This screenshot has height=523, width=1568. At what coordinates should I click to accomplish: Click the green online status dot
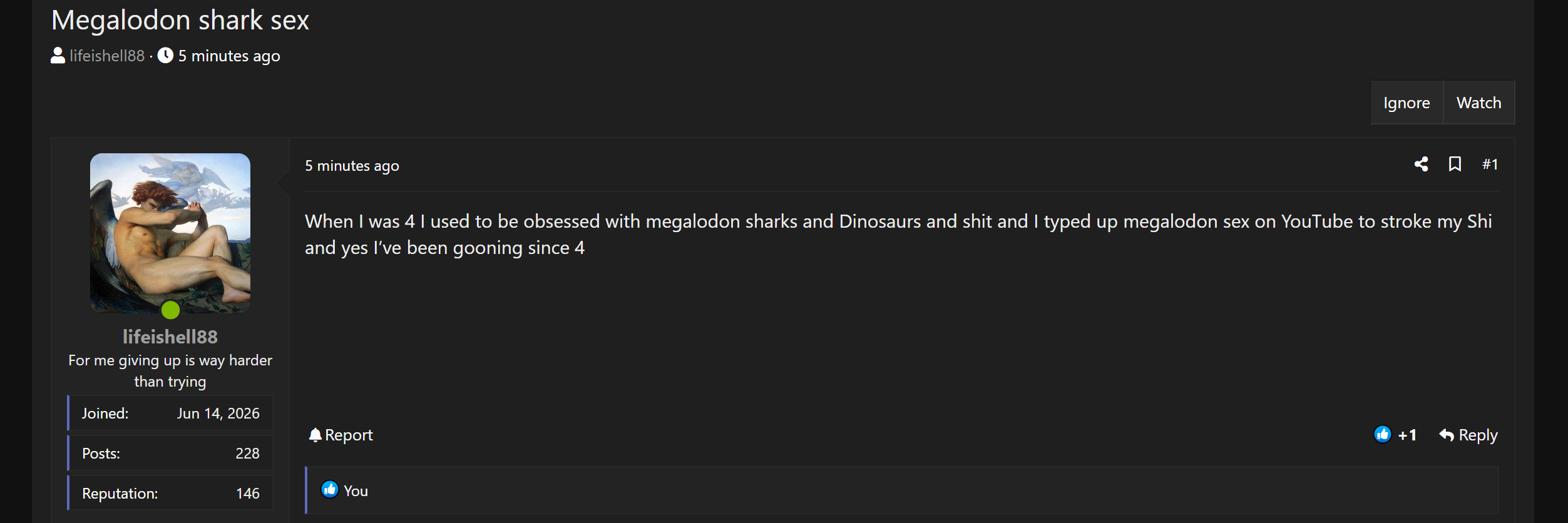click(170, 310)
